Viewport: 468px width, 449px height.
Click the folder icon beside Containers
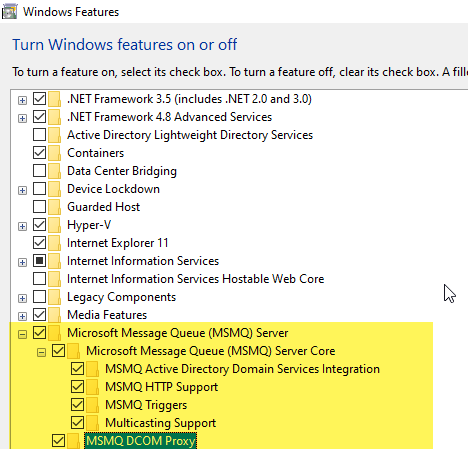point(55,153)
